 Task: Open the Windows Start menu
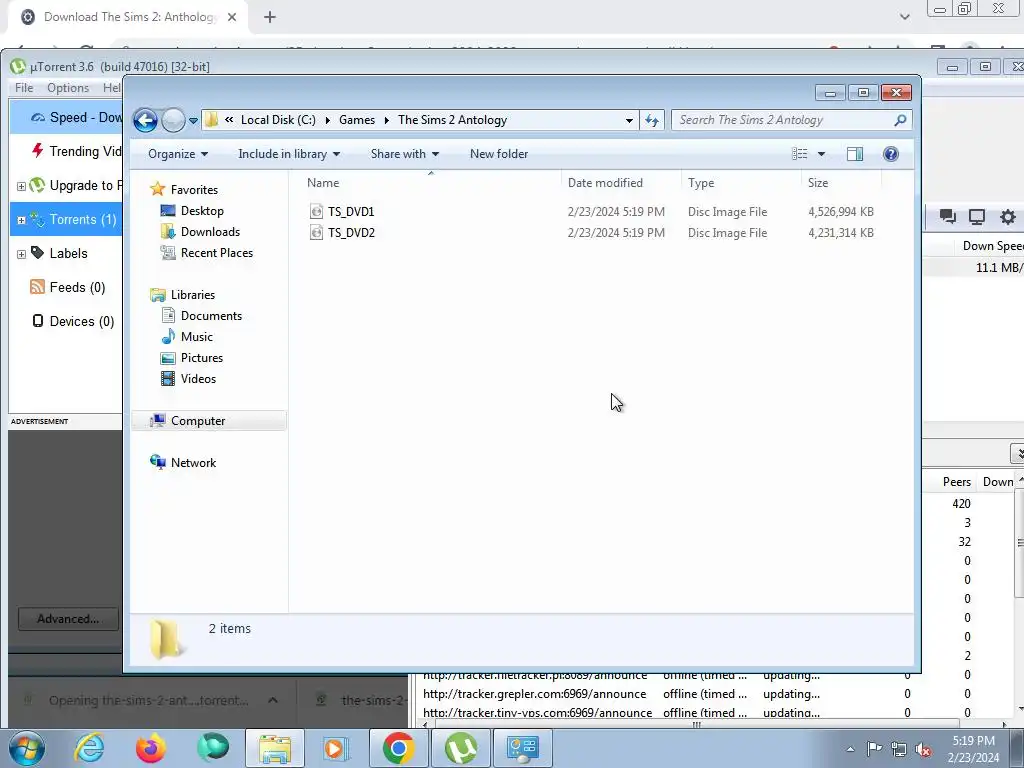(27, 748)
